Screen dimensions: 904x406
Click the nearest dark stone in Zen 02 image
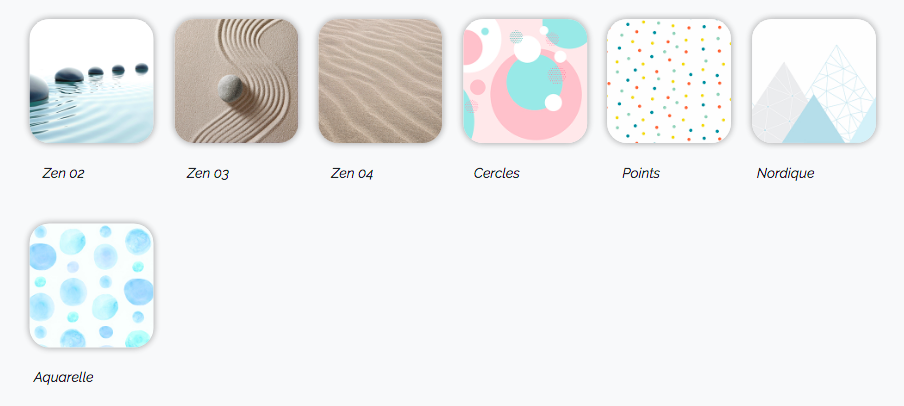point(39,91)
